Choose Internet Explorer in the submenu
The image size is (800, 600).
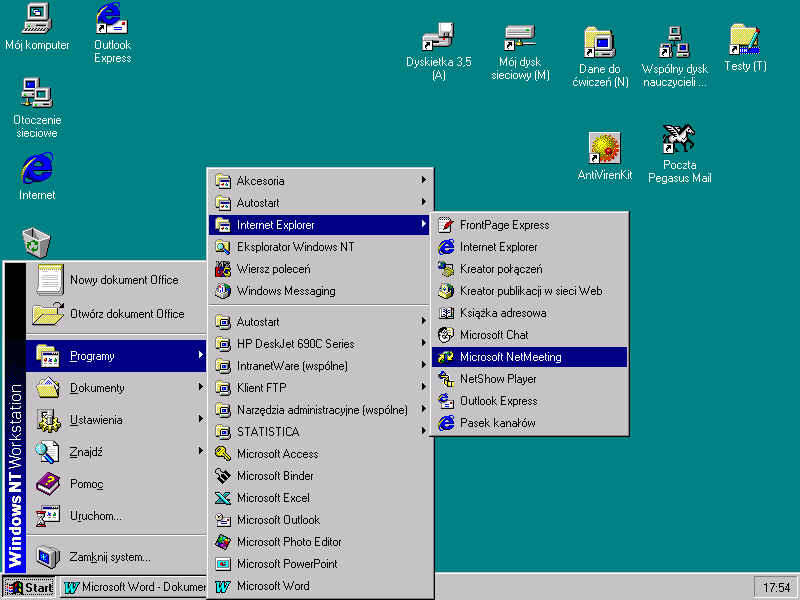pyautogui.click(x=530, y=247)
